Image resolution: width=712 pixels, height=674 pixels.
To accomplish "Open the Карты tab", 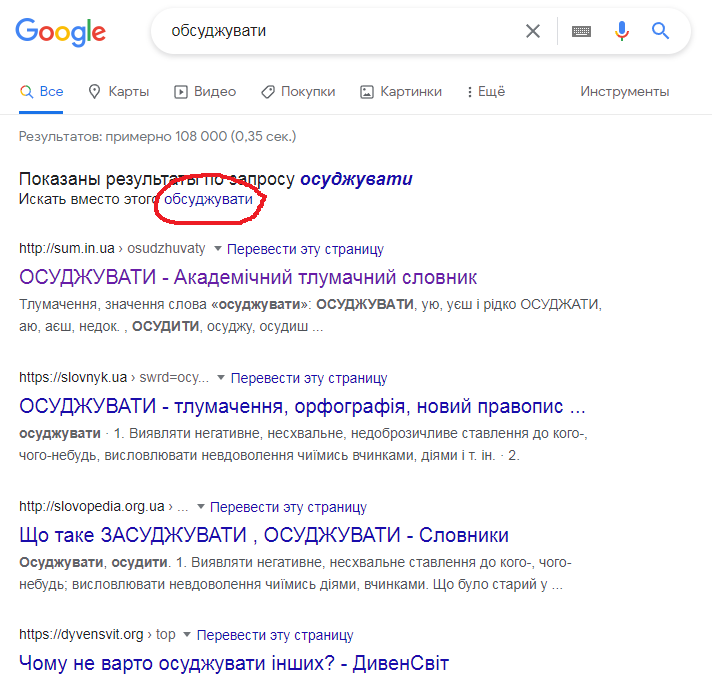I will point(119,92).
